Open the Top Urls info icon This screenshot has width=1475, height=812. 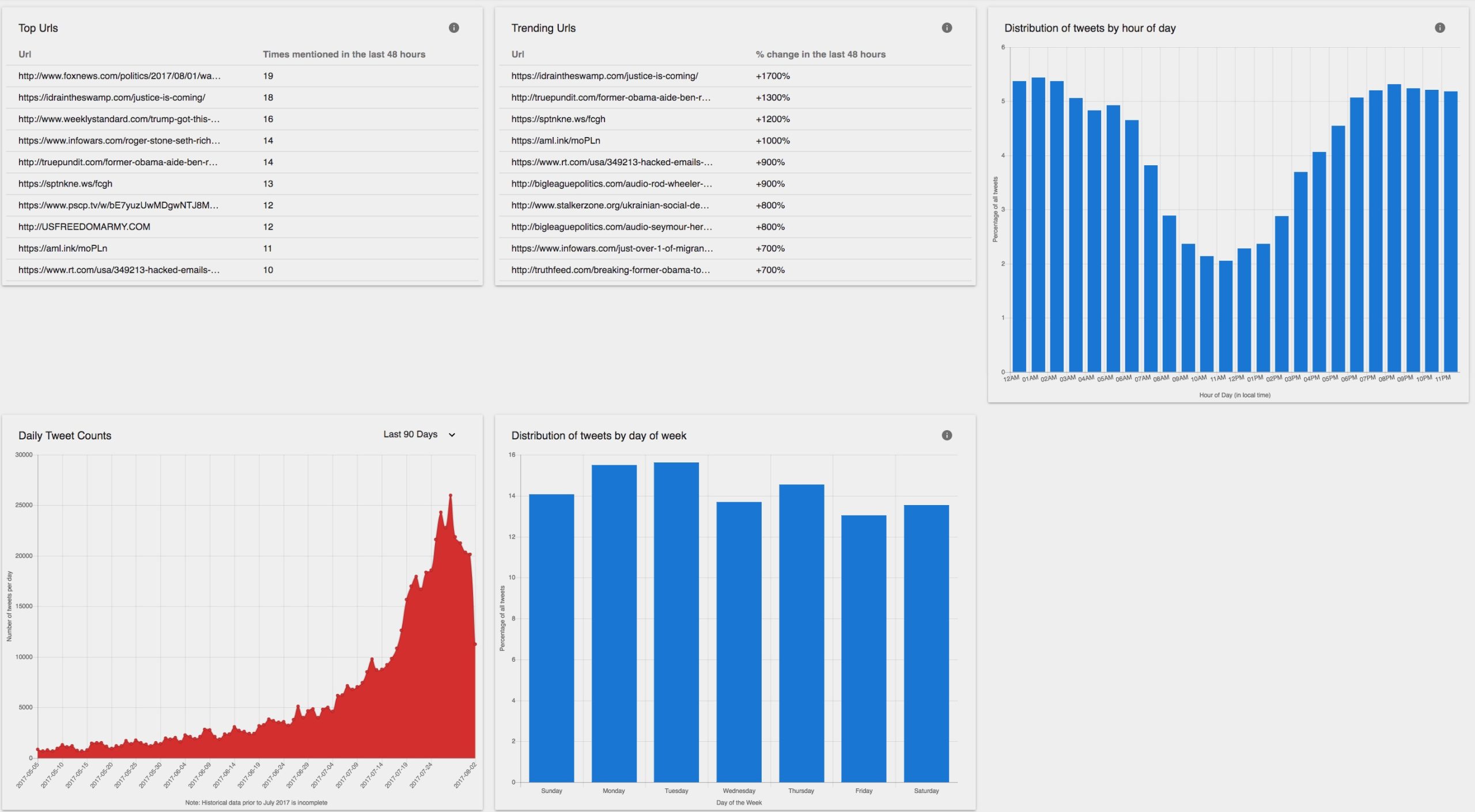pos(453,27)
